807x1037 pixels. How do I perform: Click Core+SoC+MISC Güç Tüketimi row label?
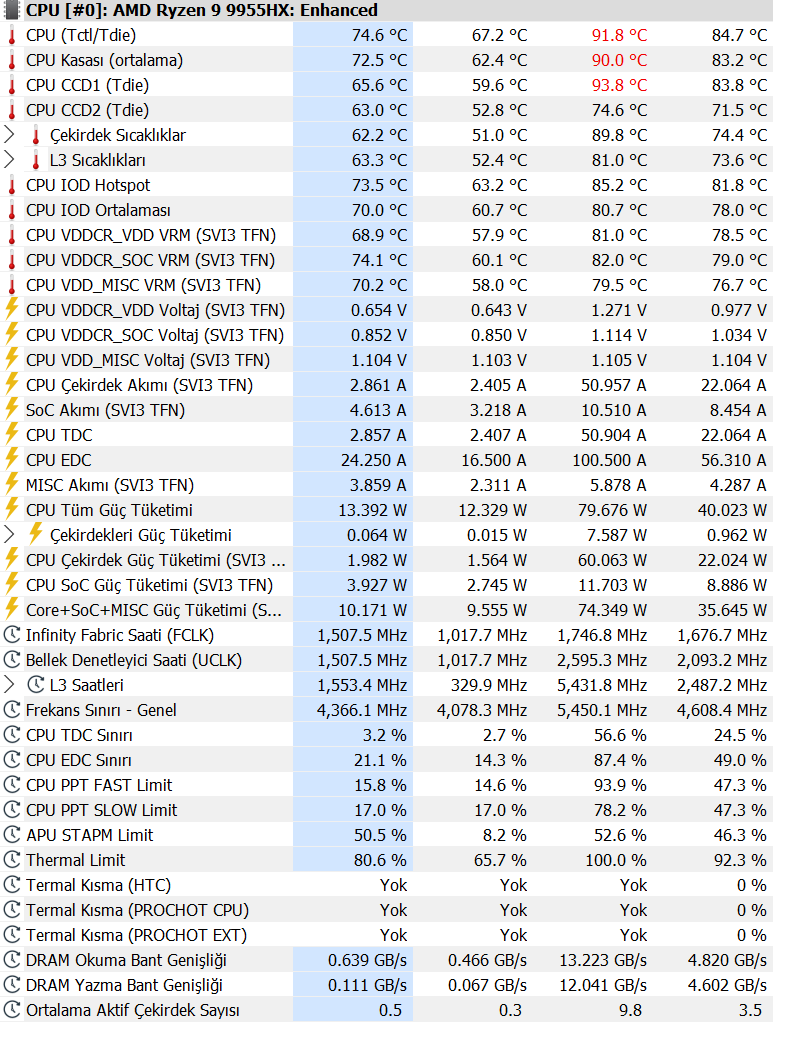pos(153,610)
